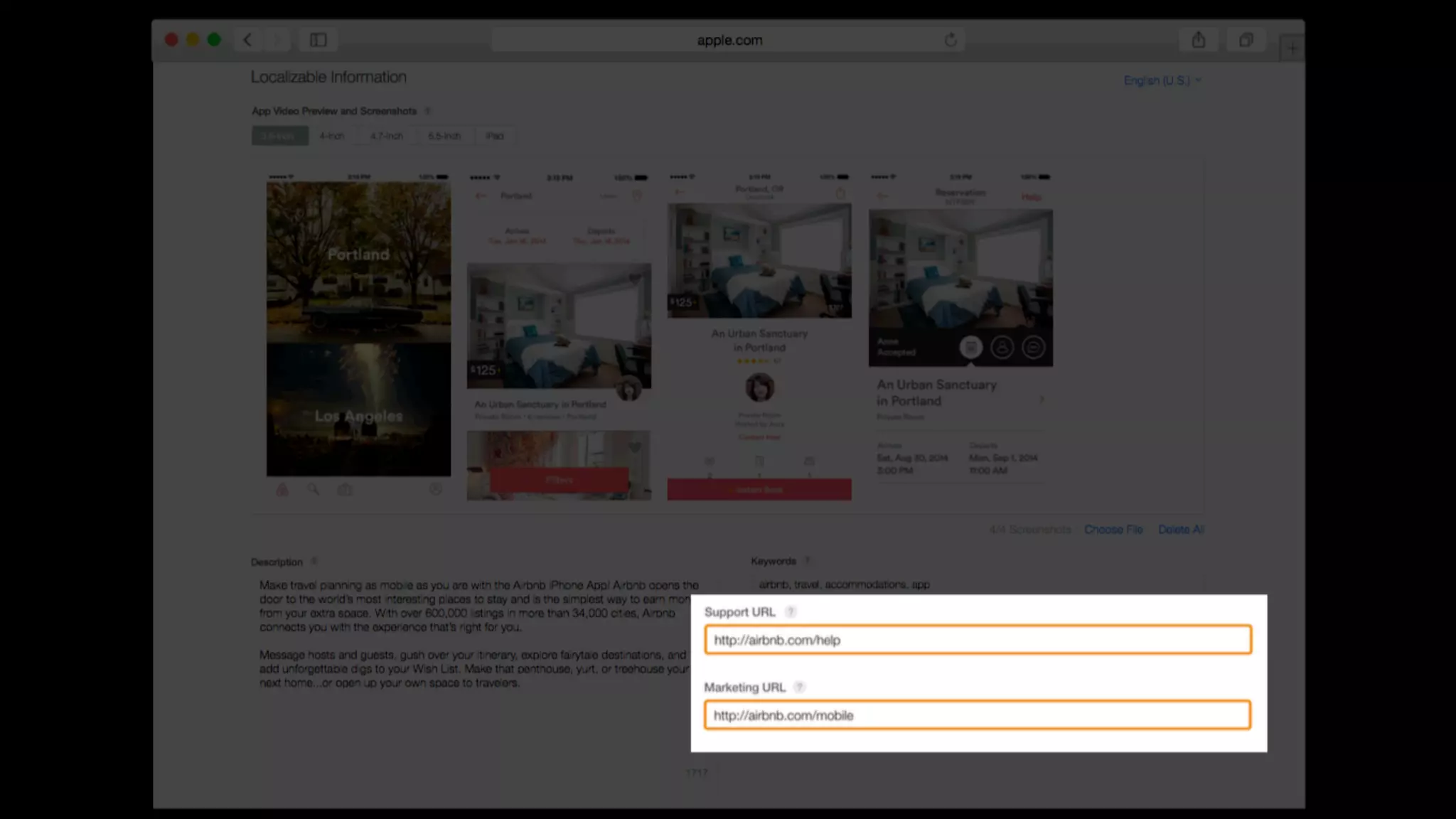Screen dimensions: 1456x819
Task: Close the Safari window with the red button
Action: click(171, 40)
